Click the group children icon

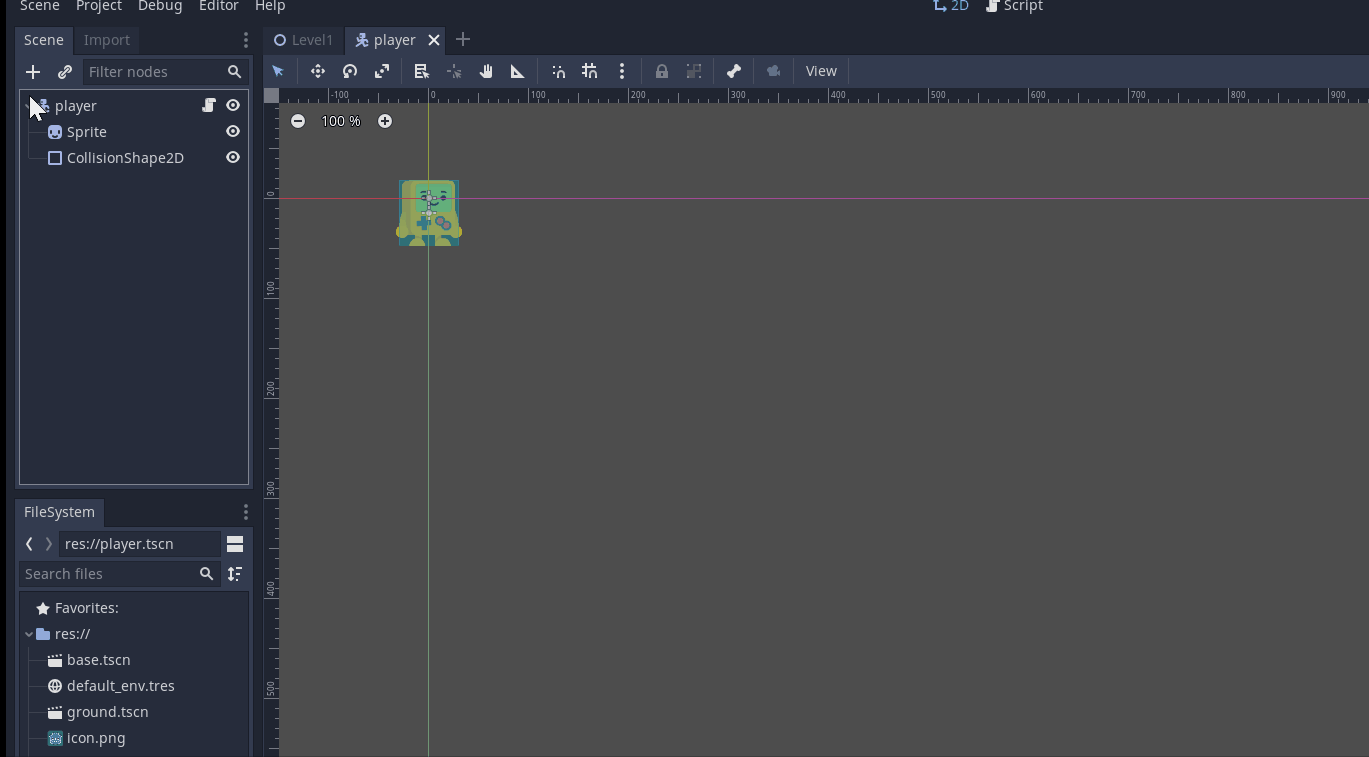coord(694,71)
